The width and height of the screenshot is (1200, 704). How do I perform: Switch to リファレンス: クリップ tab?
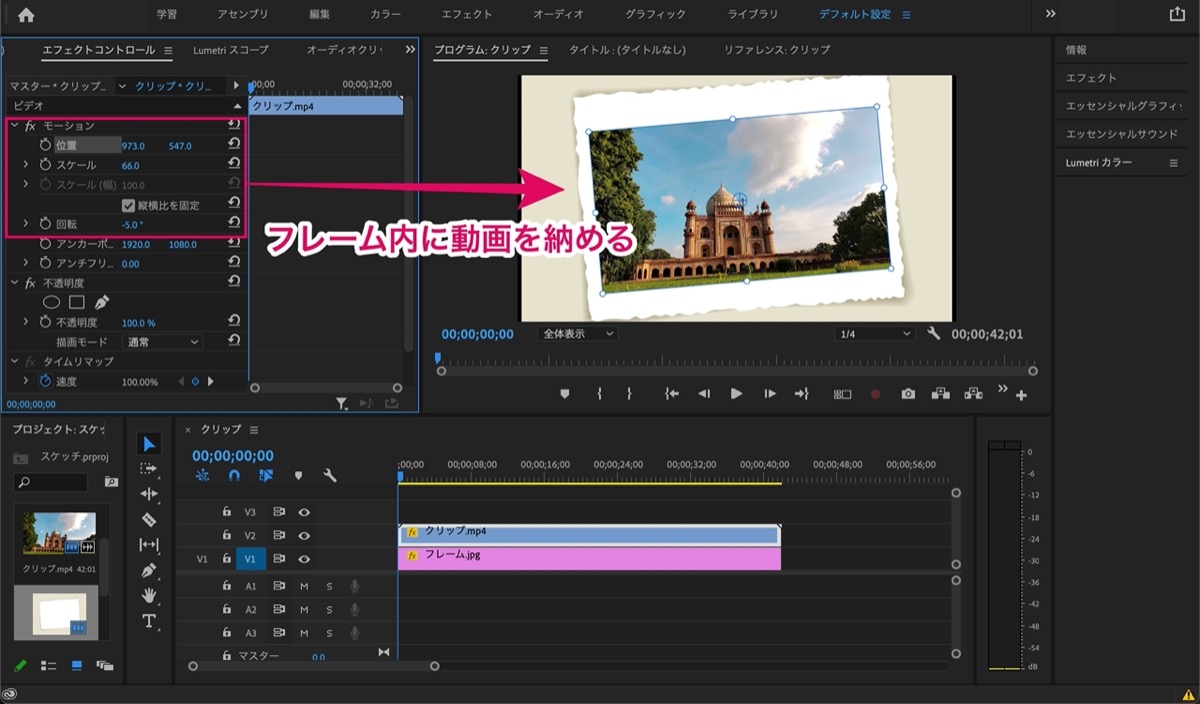coord(777,50)
